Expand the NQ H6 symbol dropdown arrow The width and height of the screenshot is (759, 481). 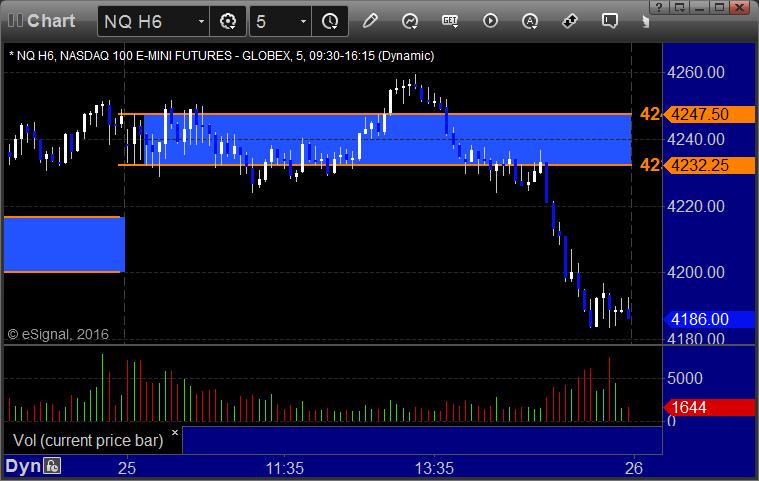201,21
